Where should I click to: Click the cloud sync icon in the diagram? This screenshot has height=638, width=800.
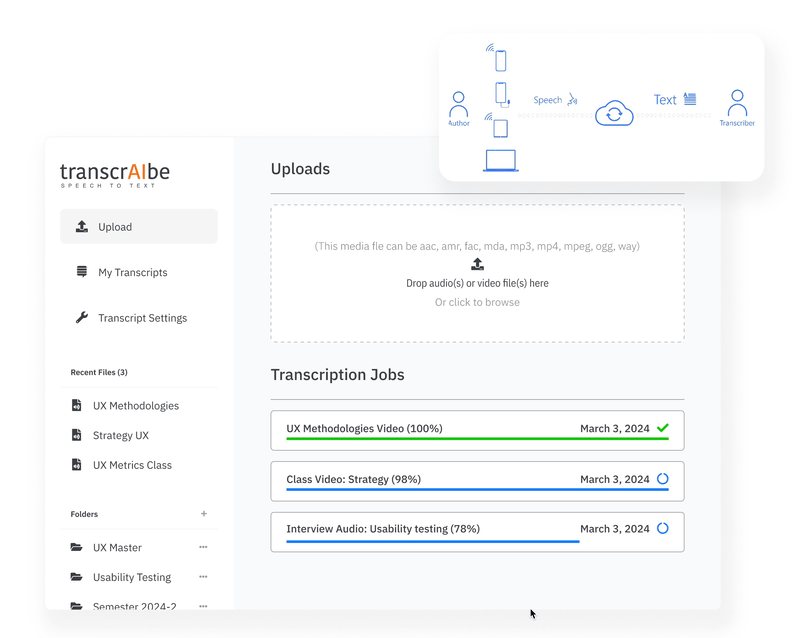(614, 113)
